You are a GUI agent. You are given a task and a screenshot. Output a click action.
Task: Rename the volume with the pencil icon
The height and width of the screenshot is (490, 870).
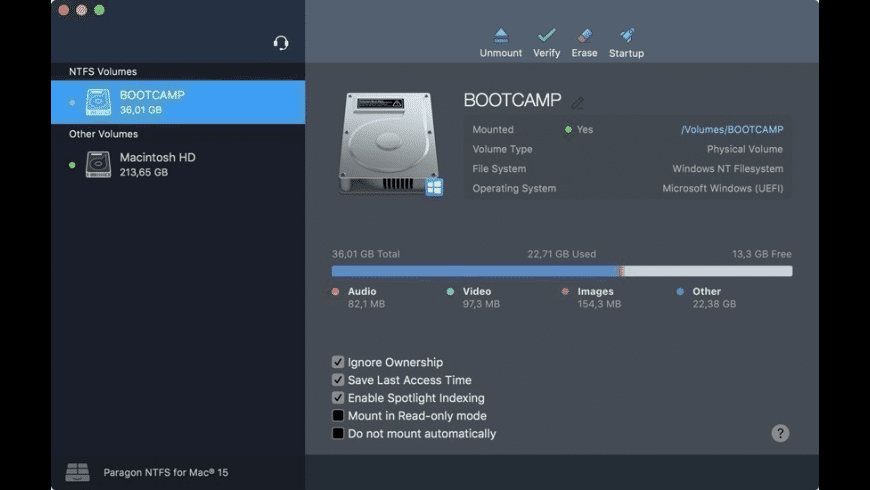tap(577, 103)
